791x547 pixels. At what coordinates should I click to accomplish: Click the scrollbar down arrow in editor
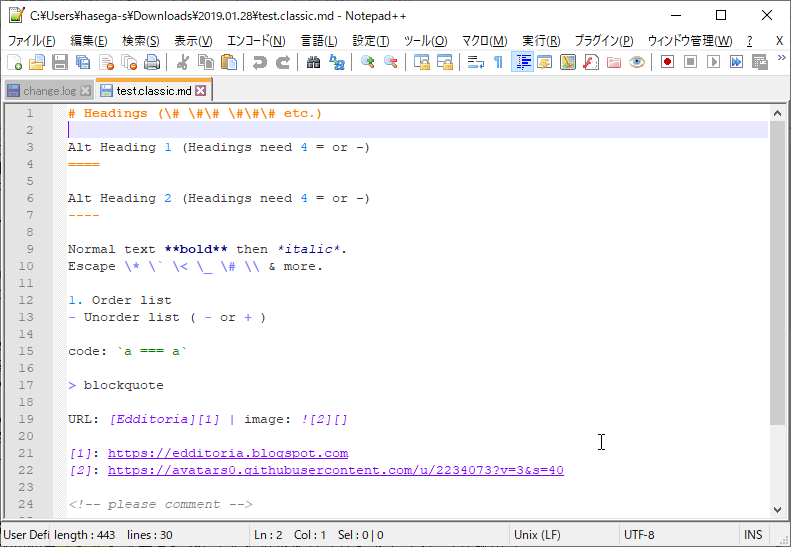(x=777, y=510)
